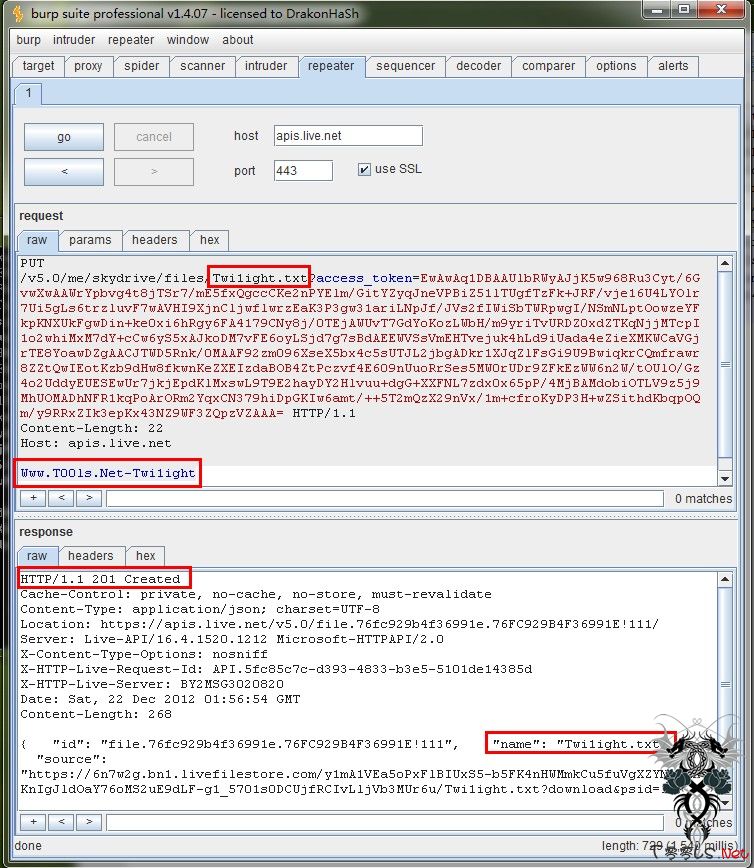Image resolution: width=754 pixels, height=868 pixels.
Task: Switch to the spider tab
Action: (x=141, y=66)
